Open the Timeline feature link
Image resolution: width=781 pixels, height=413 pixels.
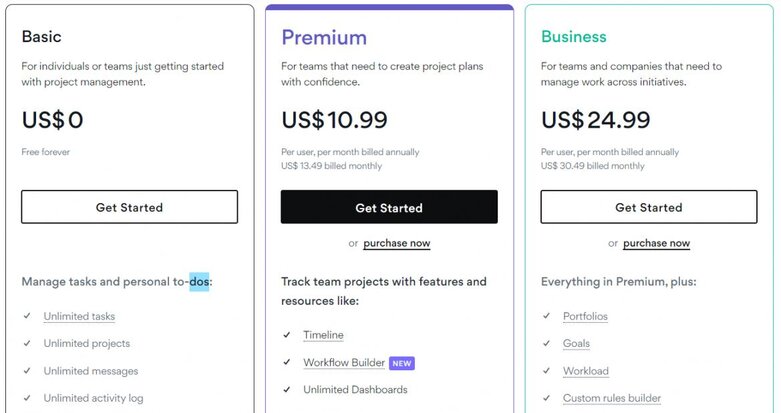tap(323, 335)
